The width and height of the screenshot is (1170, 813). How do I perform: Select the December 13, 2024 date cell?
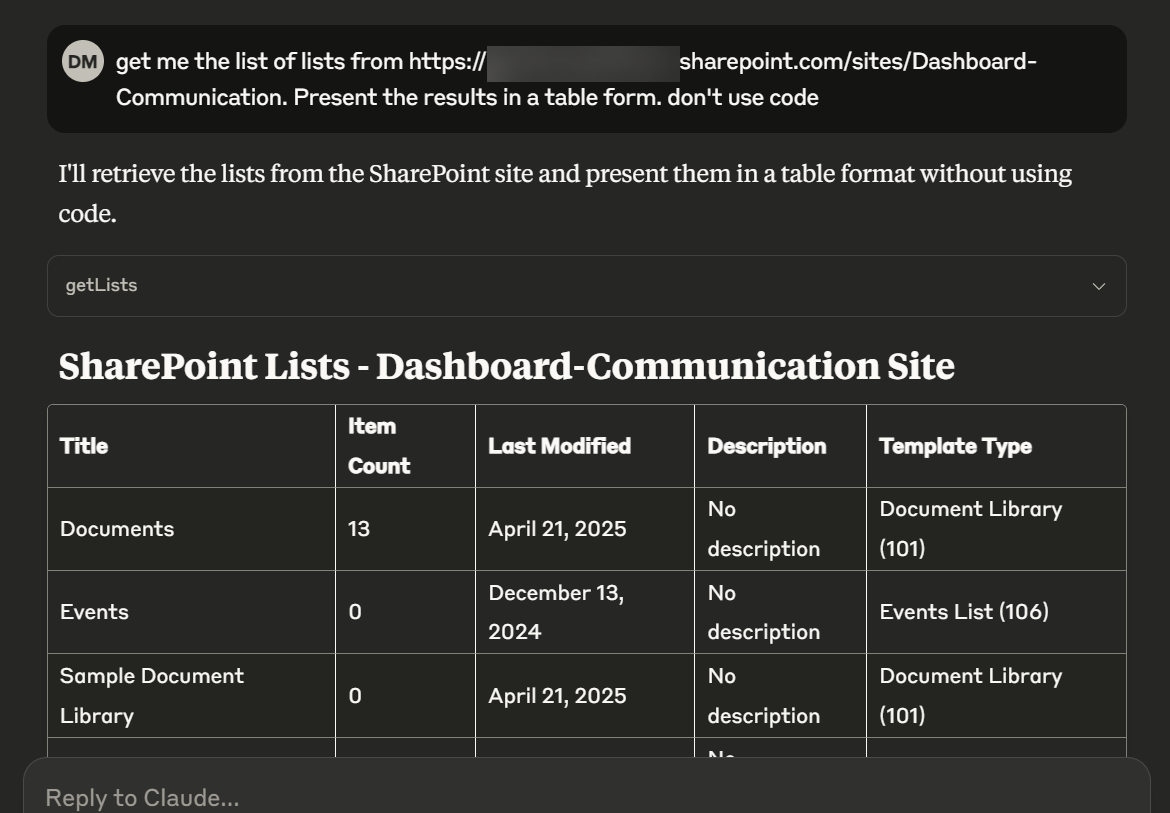pos(556,612)
